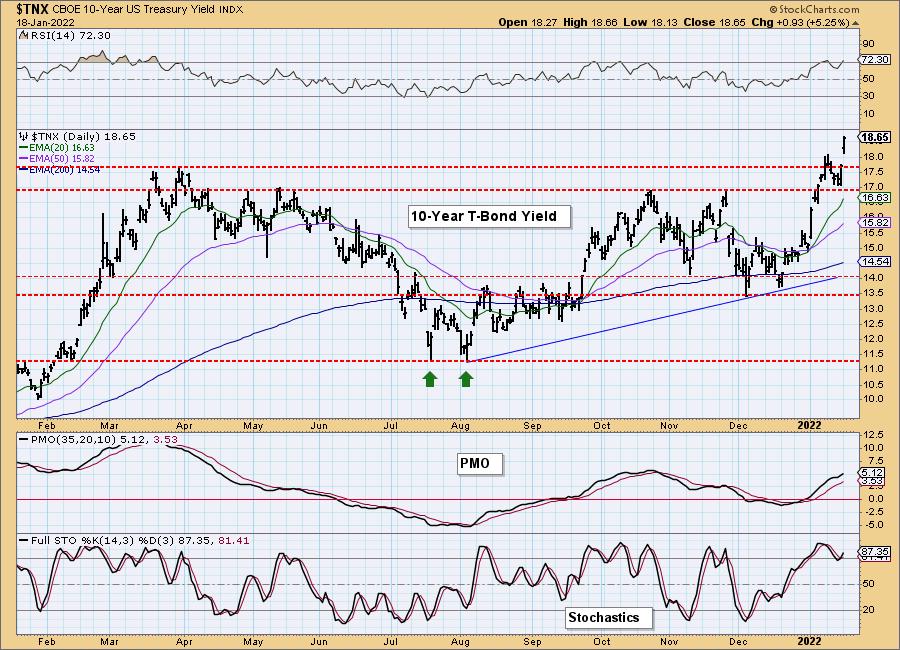Click the PMO annotation box in chart
Viewport: 900px width, 650px height.
pyautogui.click(x=480, y=463)
